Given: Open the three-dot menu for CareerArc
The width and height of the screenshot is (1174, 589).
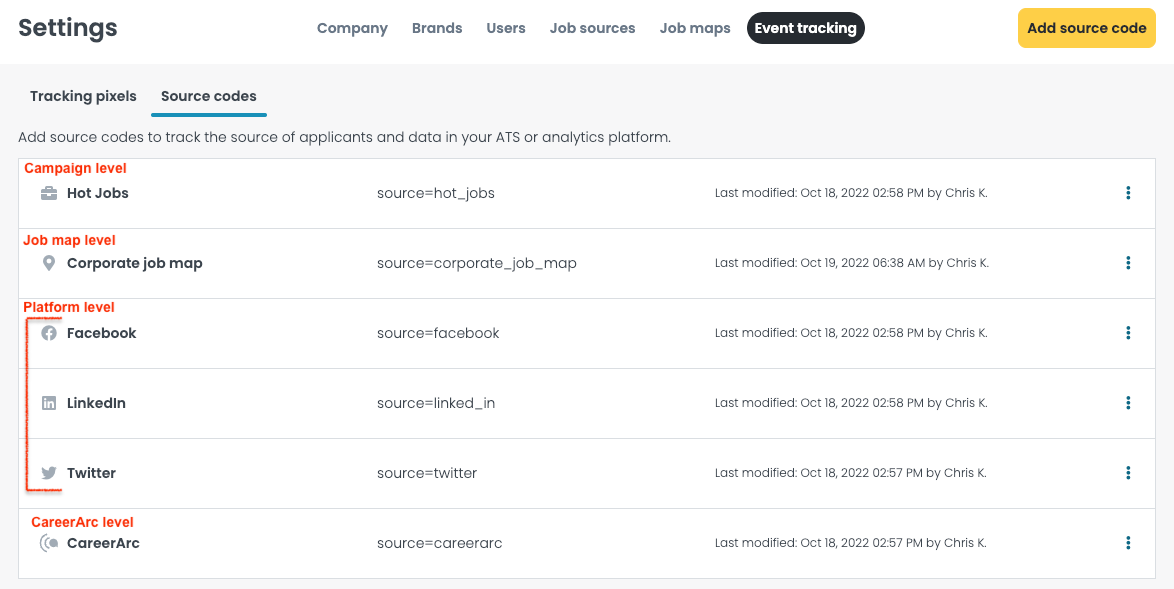Looking at the screenshot, I should pyautogui.click(x=1128, y=543).
